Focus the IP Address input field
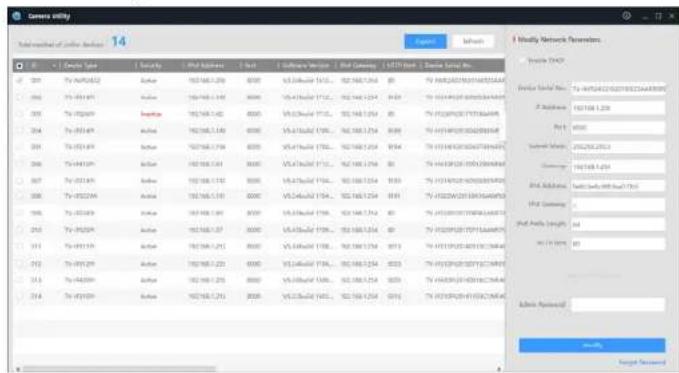679x373 pixels. (x=618, y=108)
